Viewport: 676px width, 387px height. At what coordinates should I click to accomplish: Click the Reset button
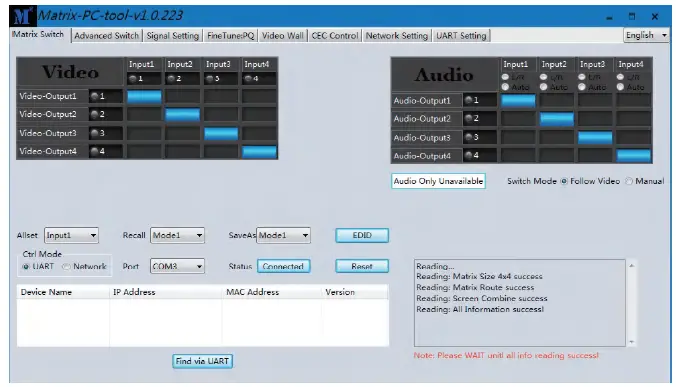coord(362,266)
